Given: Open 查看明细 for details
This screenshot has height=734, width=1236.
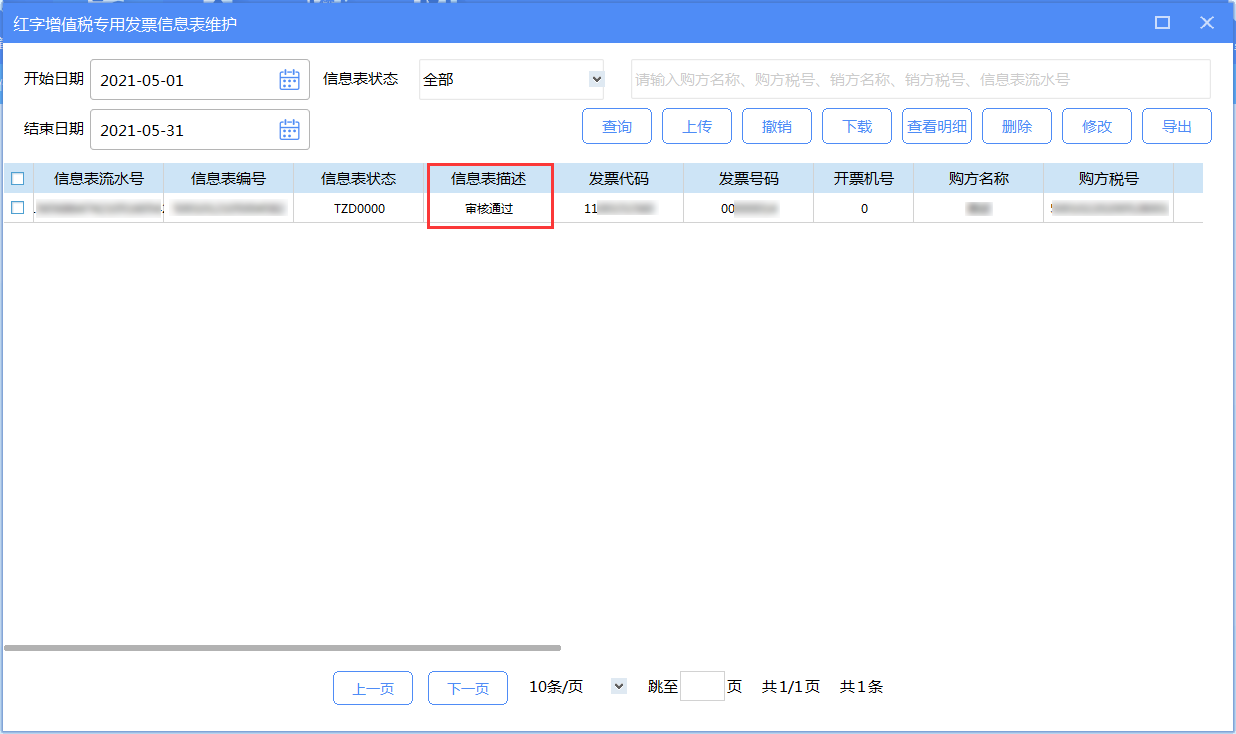Looking at the screenshot, I should click(937, 127).
